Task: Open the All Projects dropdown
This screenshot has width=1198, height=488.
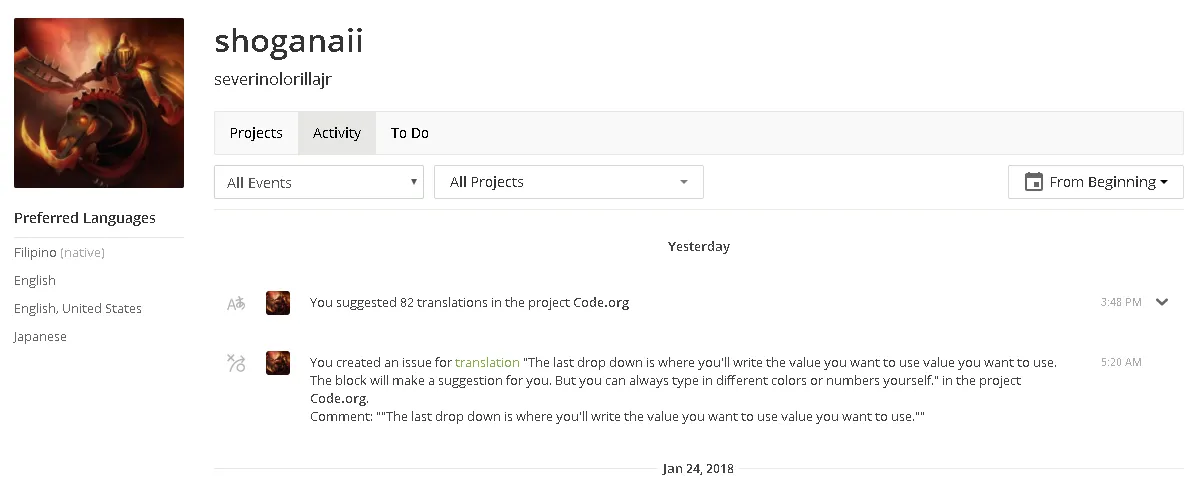Action: pyautogui.click(x=568, y=182)
